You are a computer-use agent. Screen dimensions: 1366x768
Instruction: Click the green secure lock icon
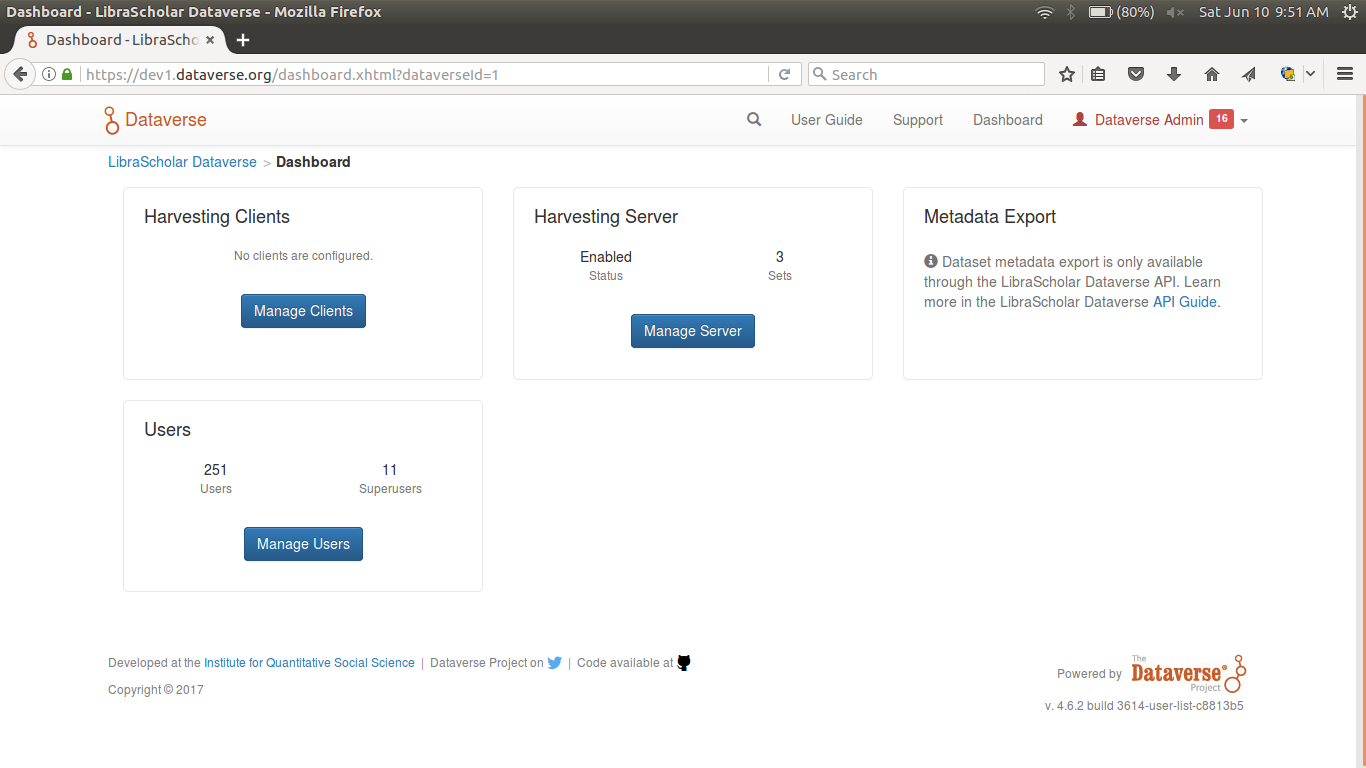tap(67, 74)
